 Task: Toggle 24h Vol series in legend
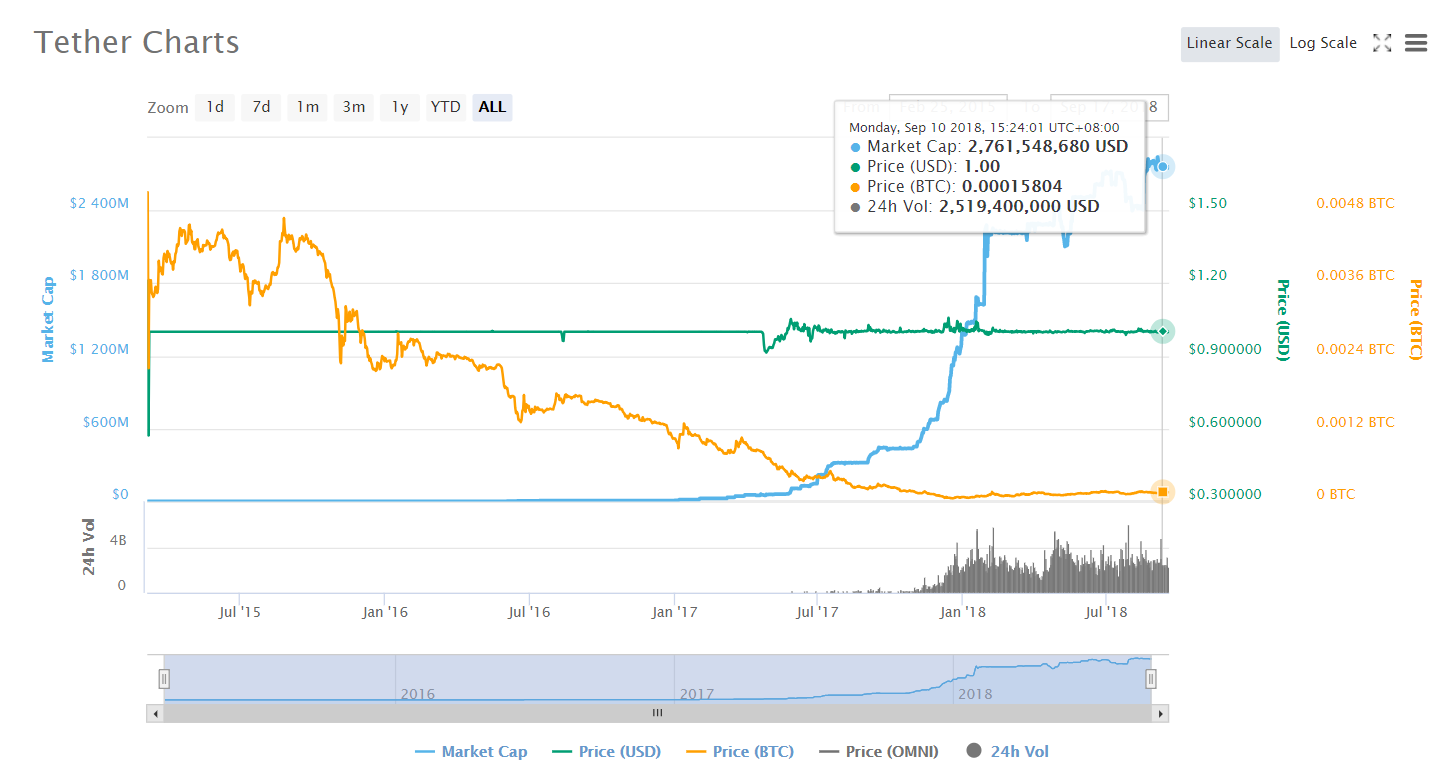(1008, 751)
